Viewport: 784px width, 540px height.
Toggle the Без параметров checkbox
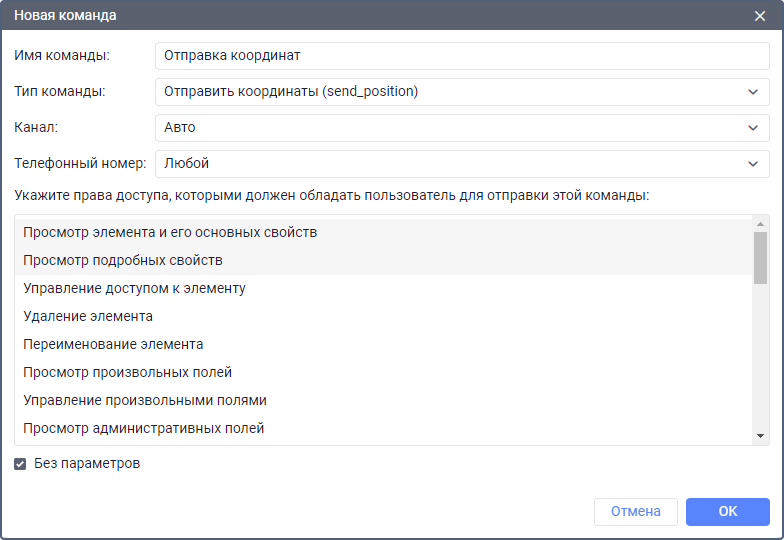click(20, 464)
